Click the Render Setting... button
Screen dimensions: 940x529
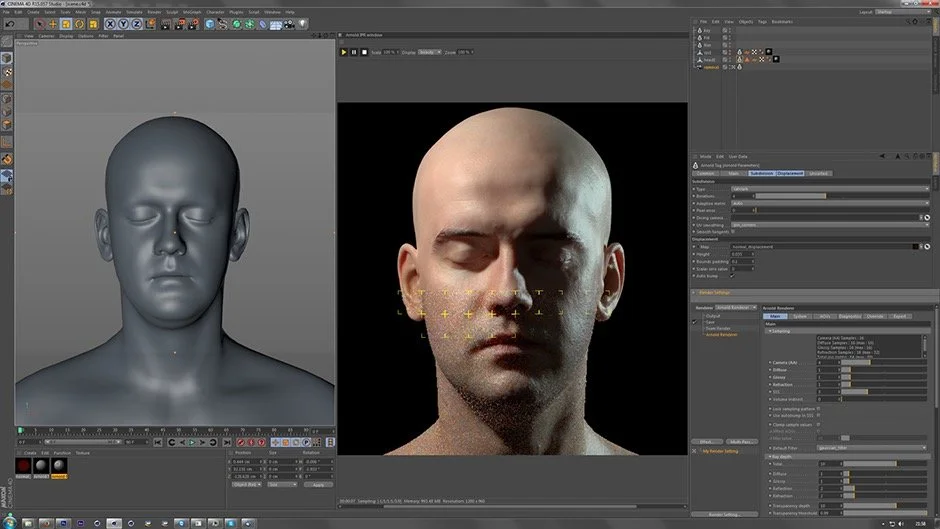(x=725, y=514)
